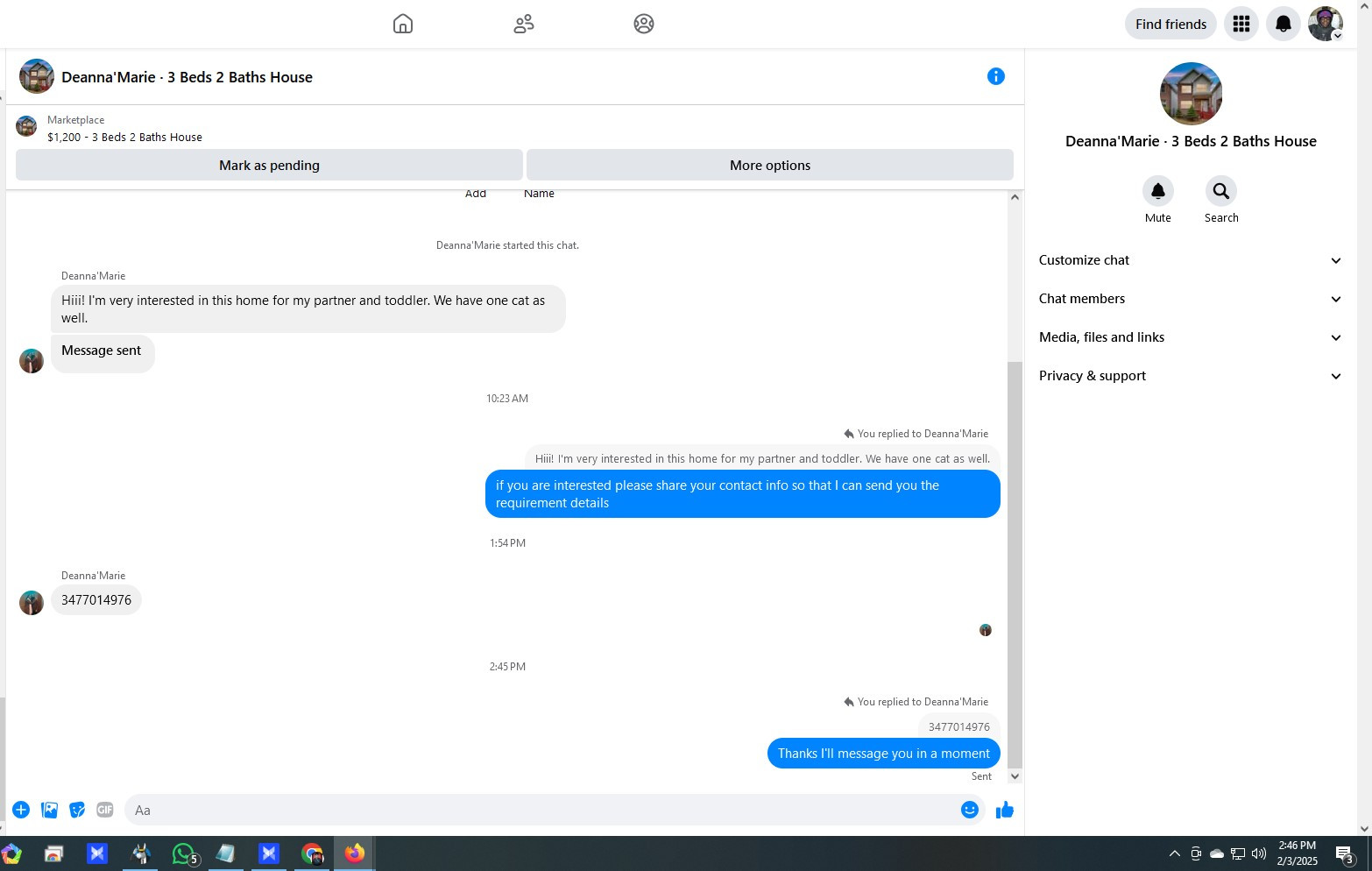The height and width of the screenshot is (871, 1372).
Task: Click the quoted reply 3477014976 snippet
Action: coord(958,726)
